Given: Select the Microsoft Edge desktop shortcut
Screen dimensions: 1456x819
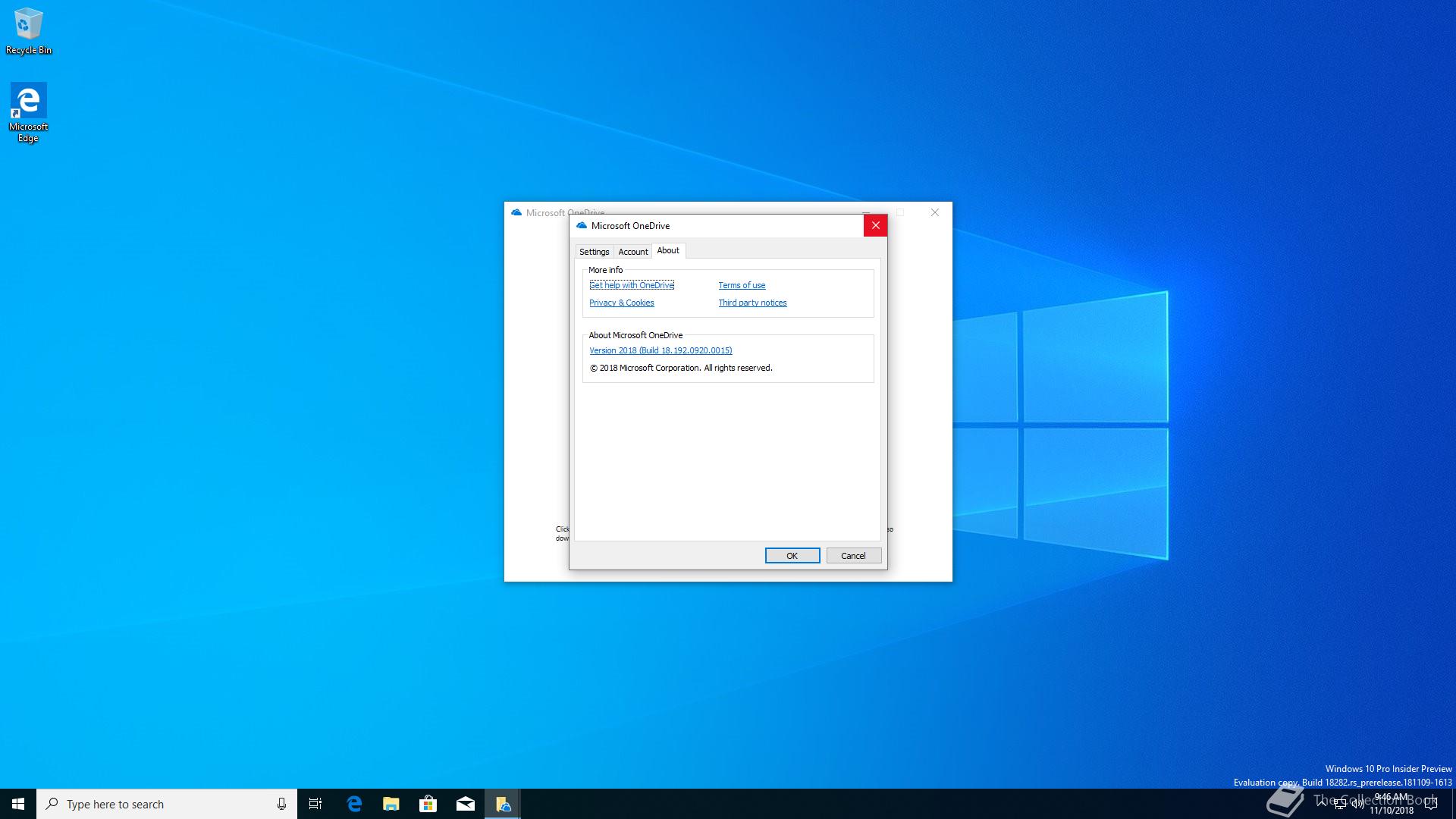Looking at the screenshot, I should point(29,112).
